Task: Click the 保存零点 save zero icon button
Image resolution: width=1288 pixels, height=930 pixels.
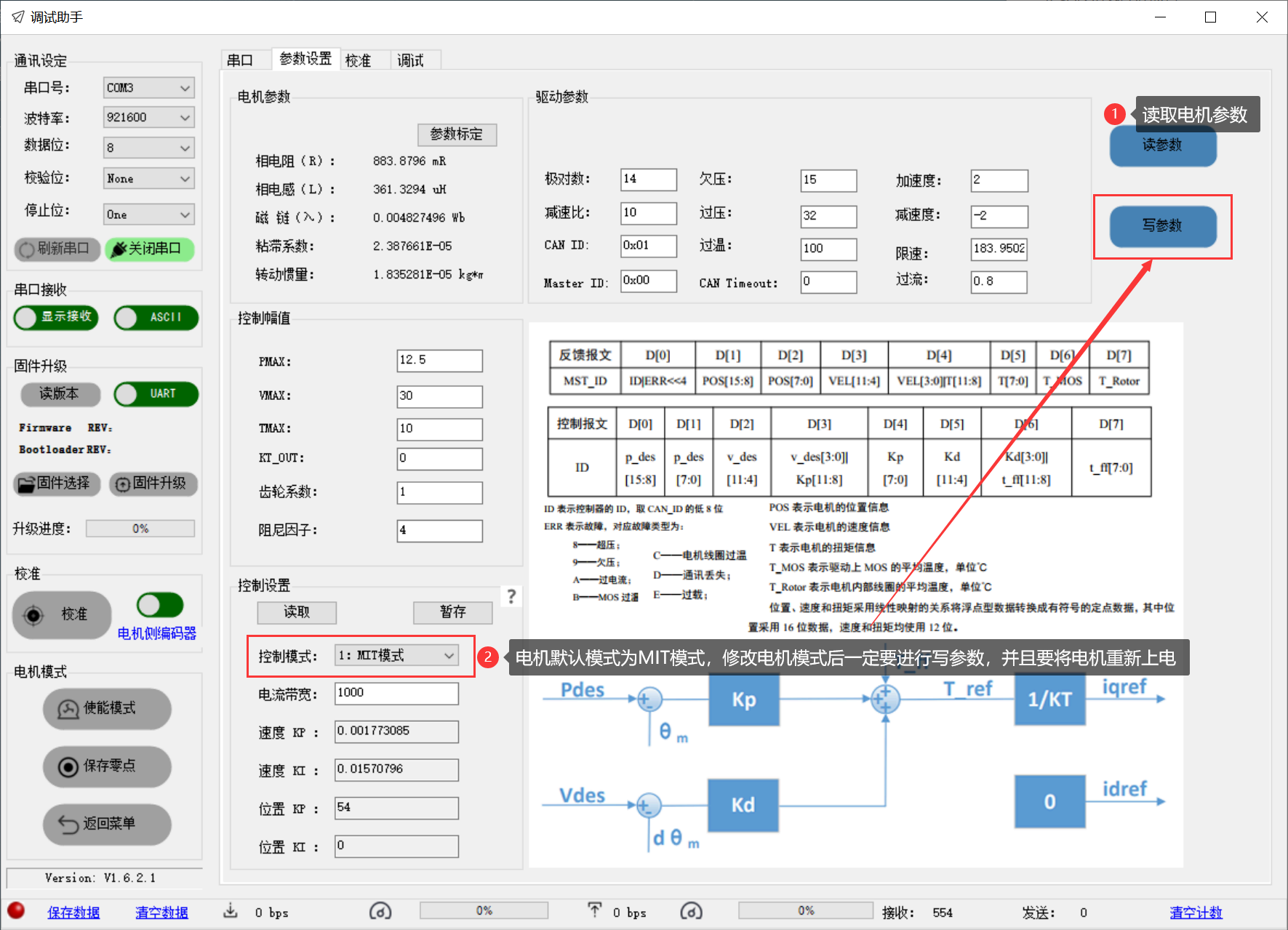Action: 107,766
